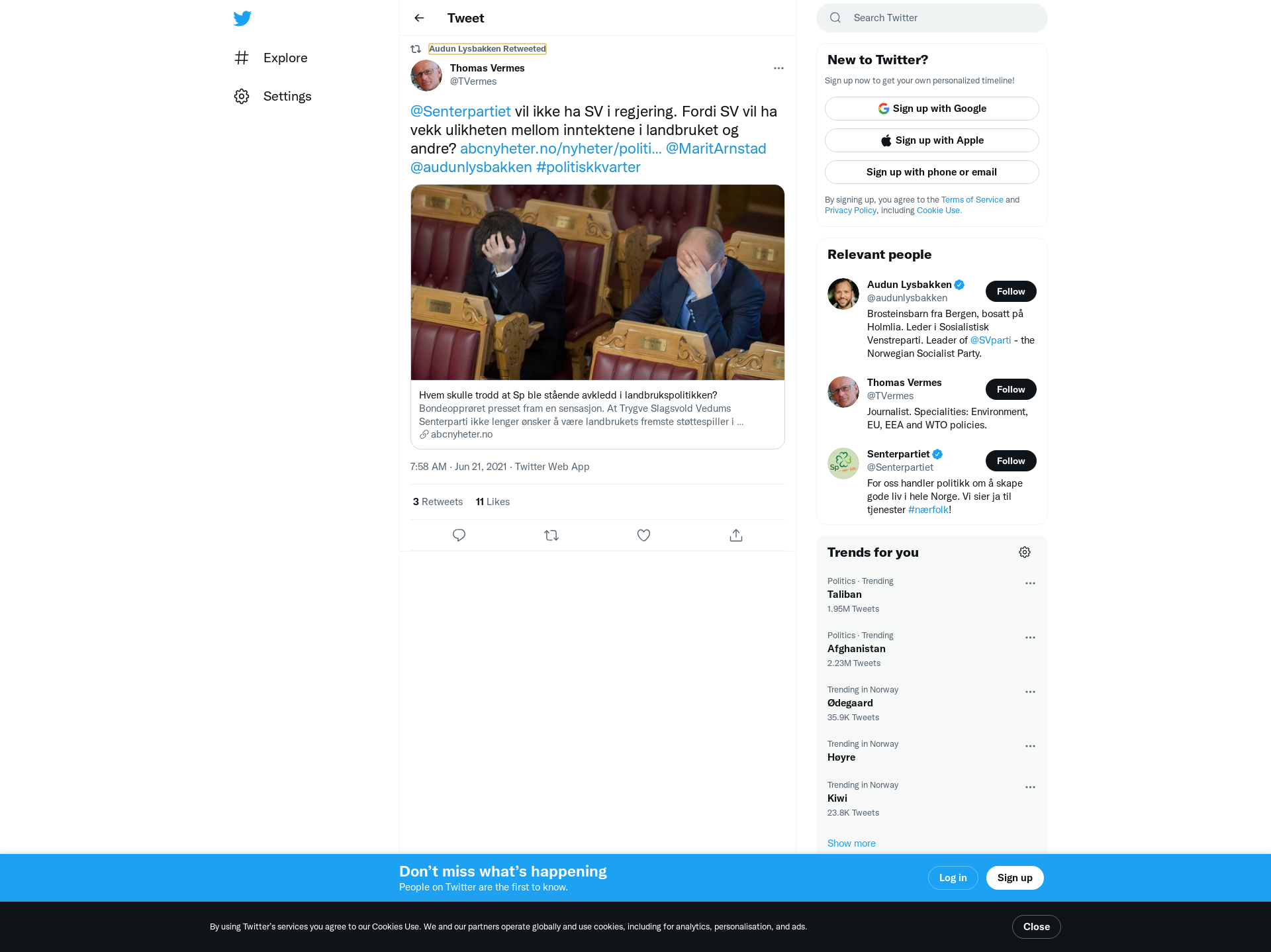Open more options for Taliban trend
This screenshot has height=952, width=1271.
point(1030,583)
